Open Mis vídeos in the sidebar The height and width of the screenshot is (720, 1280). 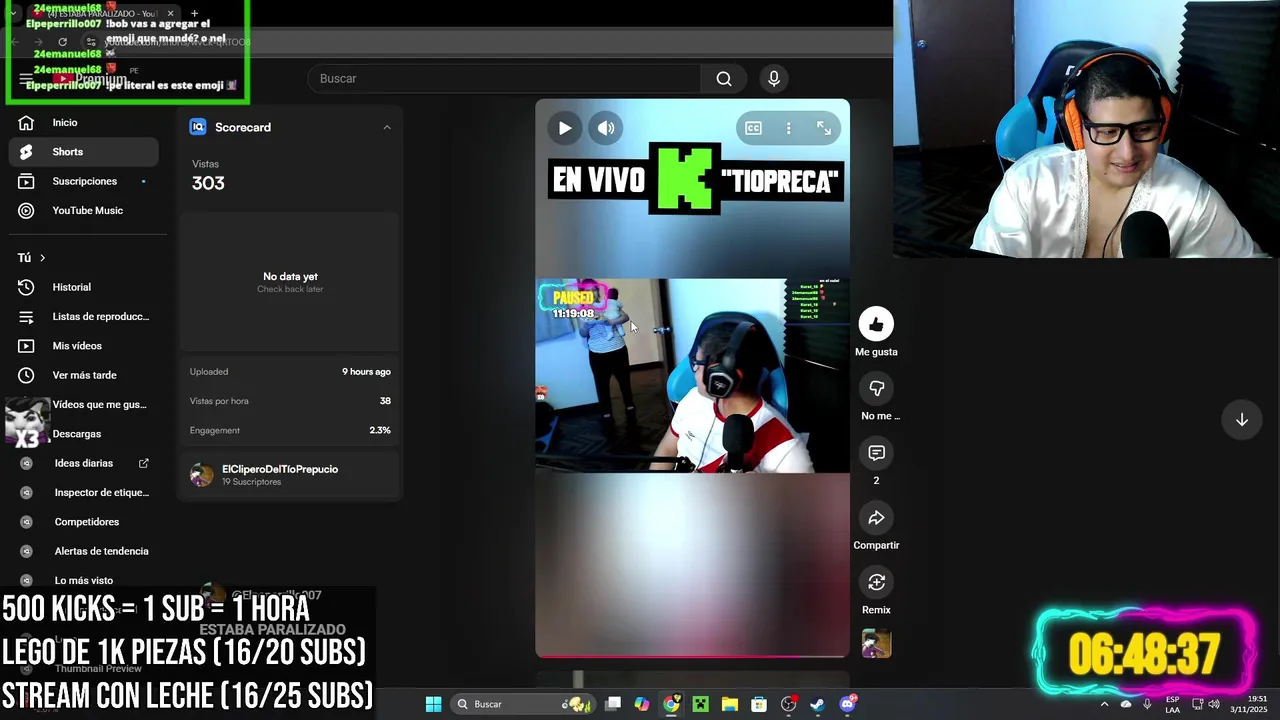[x=84, y=346]
